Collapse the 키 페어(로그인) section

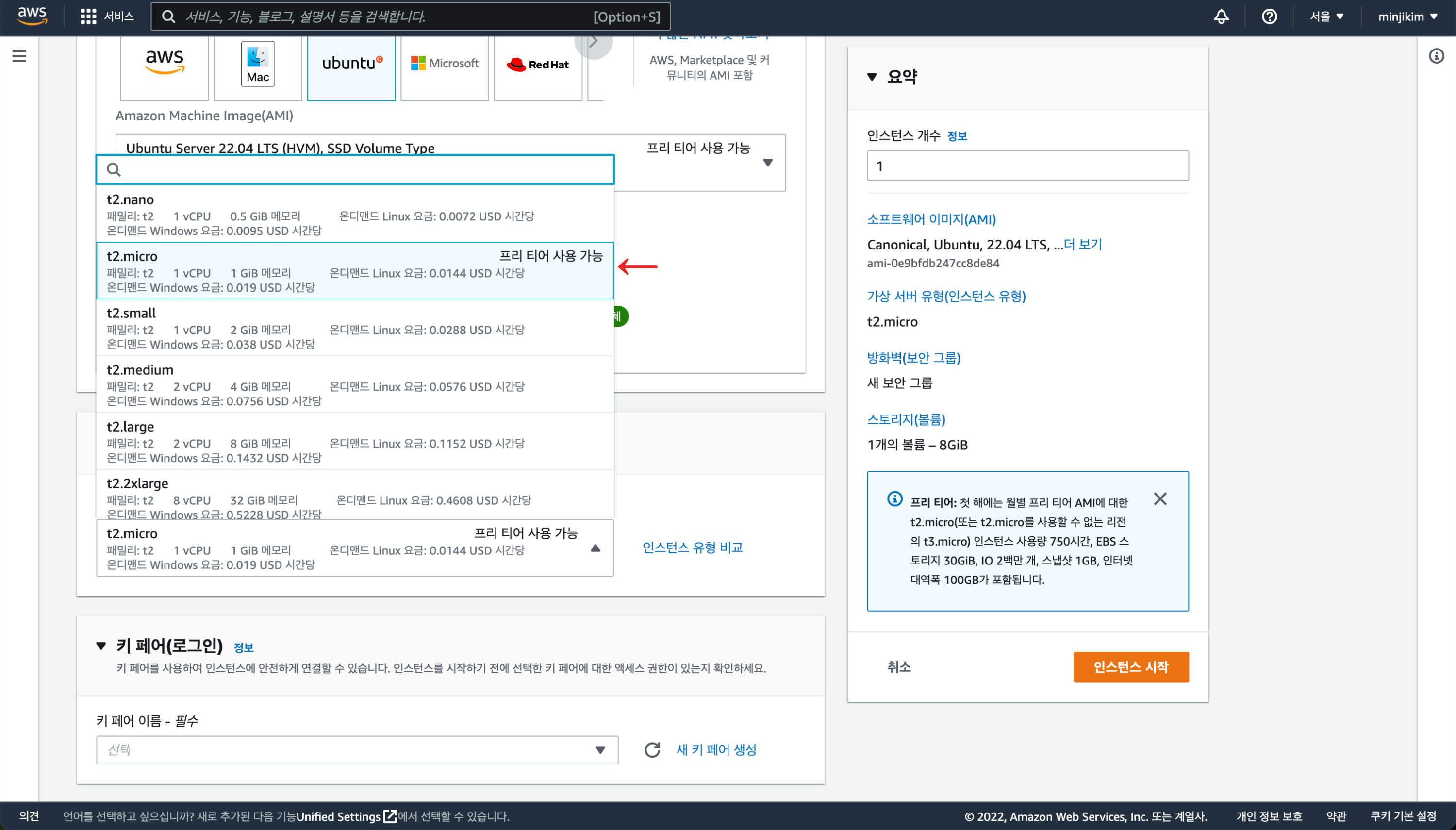point(101,646)
